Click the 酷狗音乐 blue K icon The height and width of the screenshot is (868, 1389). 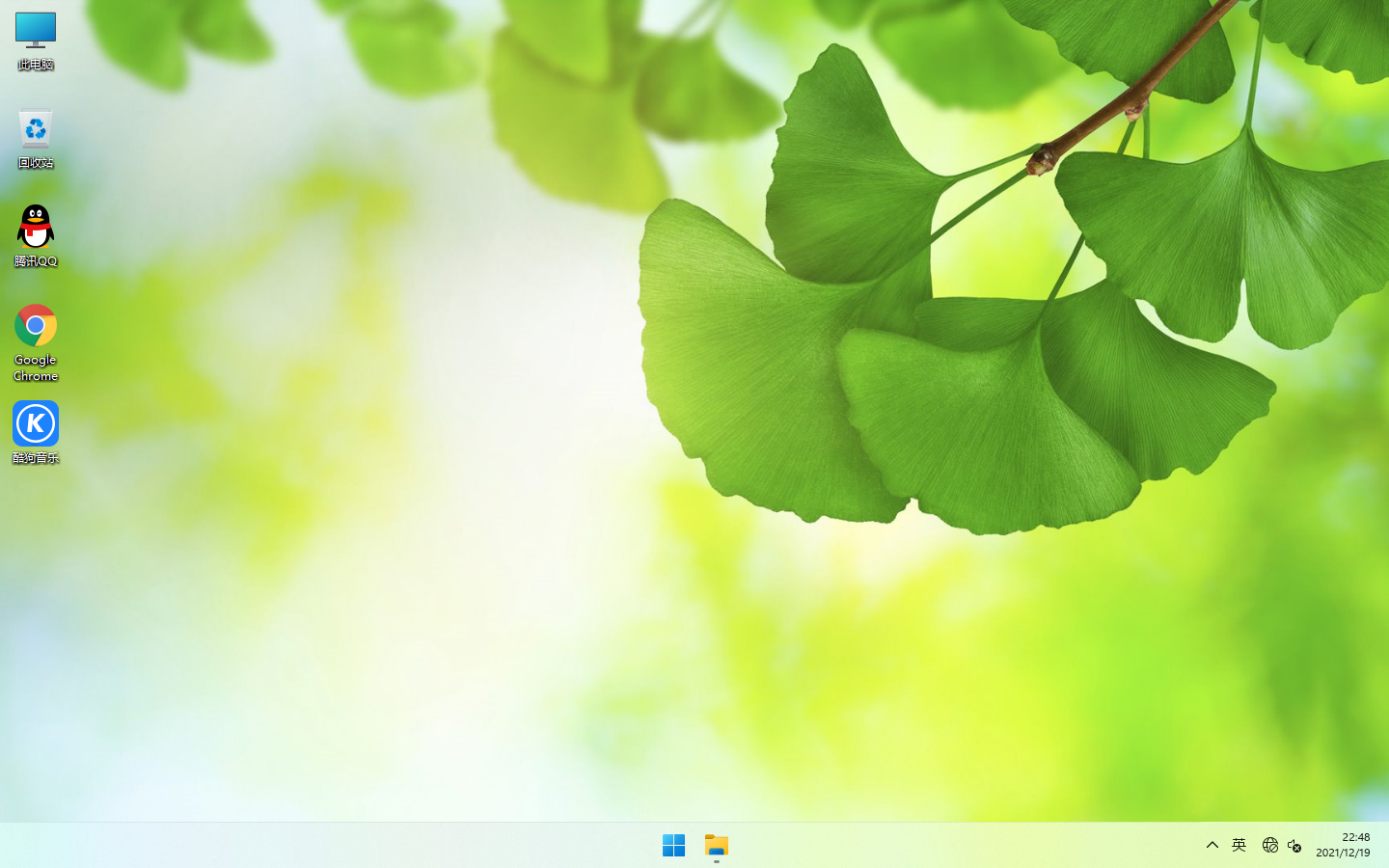click(36, 424)
